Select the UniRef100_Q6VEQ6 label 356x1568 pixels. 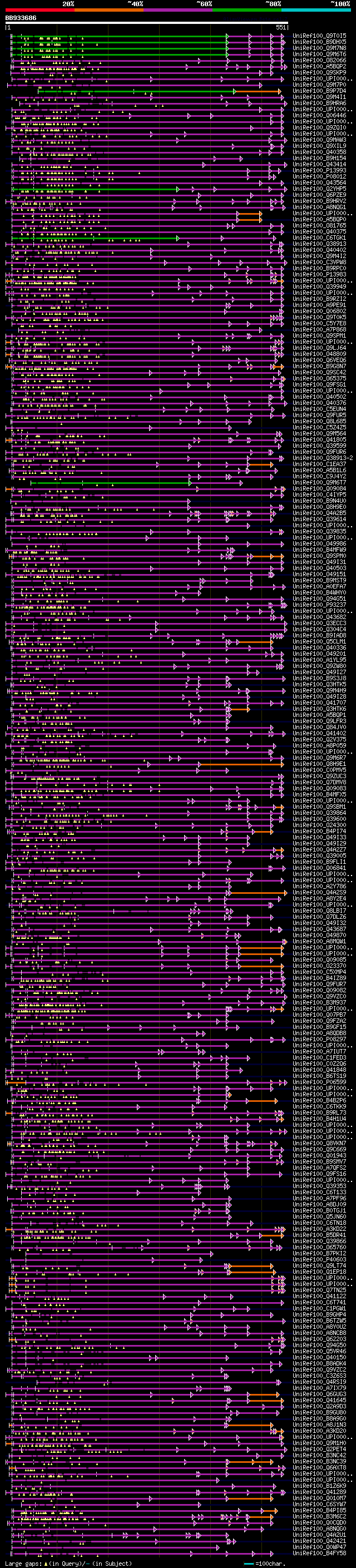319,360
